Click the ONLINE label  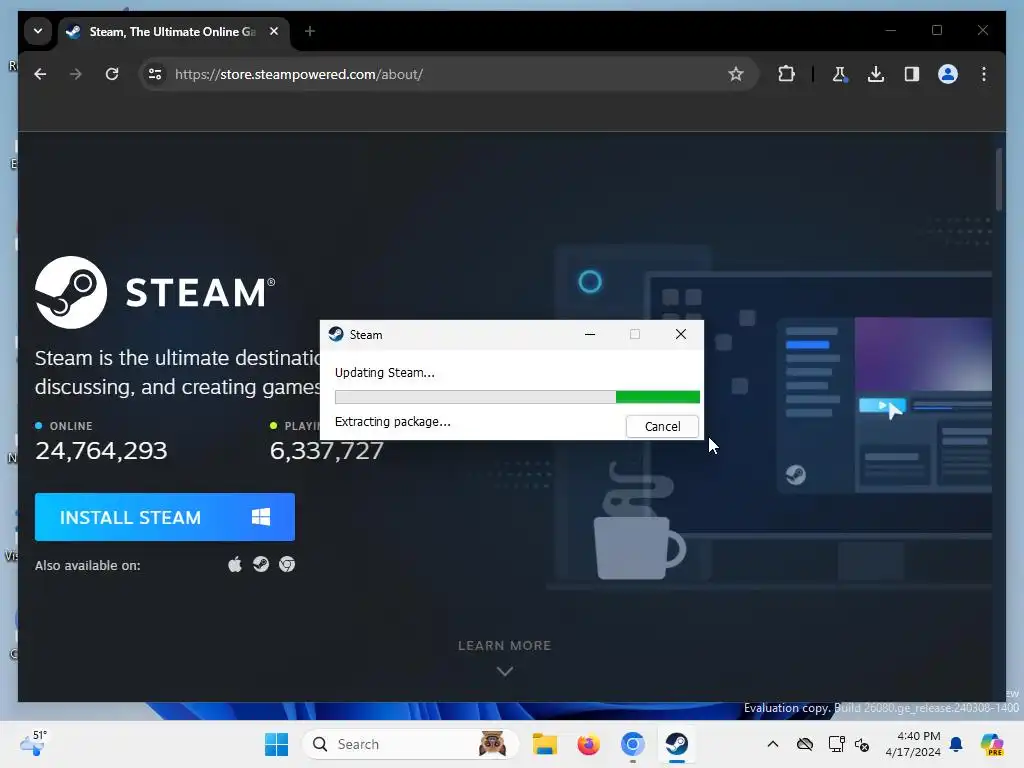tap(71, 426)
